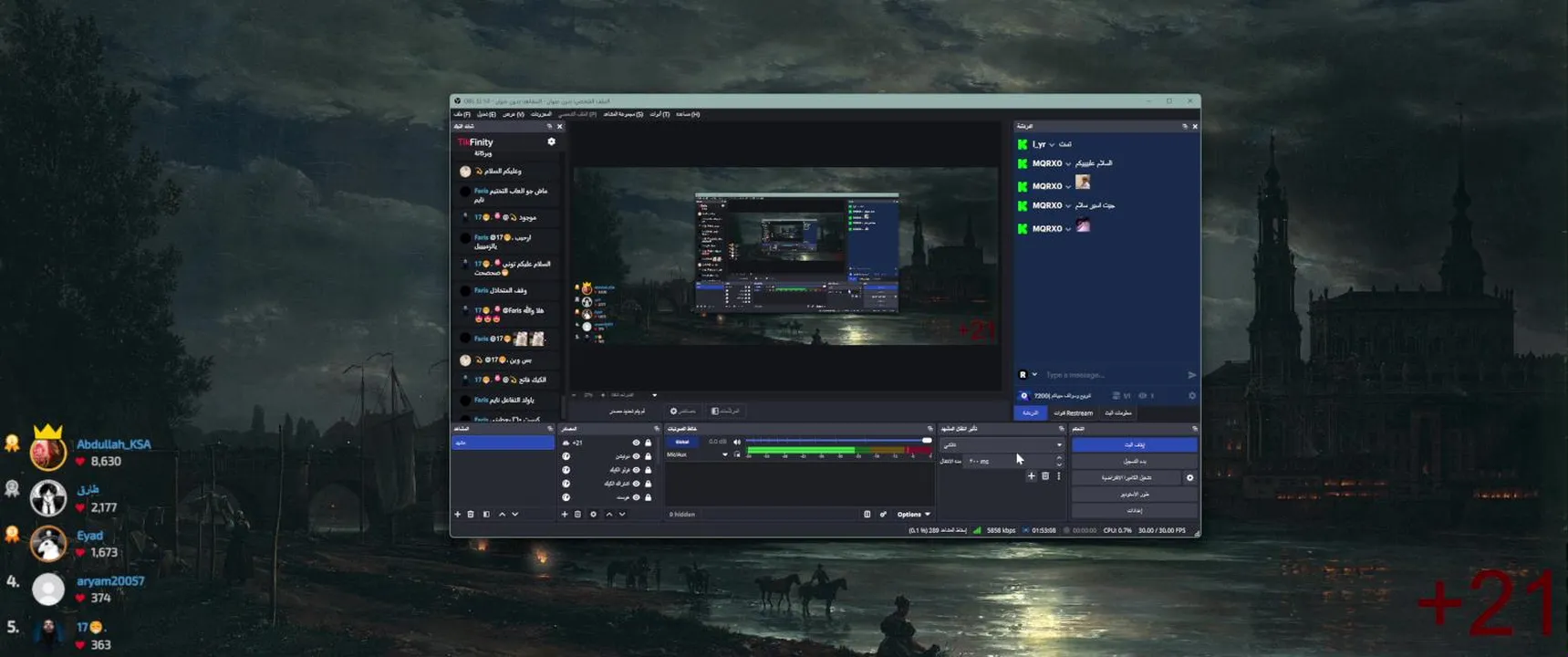Toggle audio mixer layout icon beside Options
The image size is (1568, 657).
click(867, 515)
